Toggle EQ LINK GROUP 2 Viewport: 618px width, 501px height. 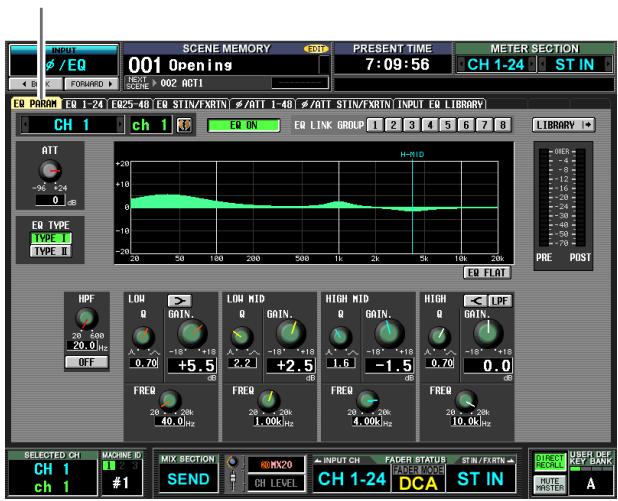[393, 125]
